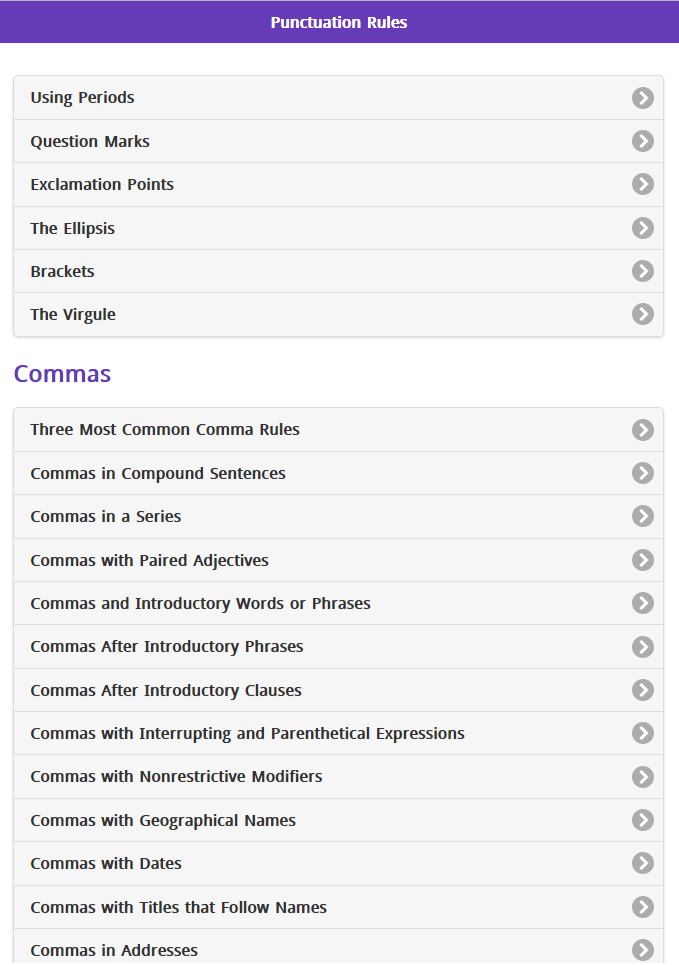Choose the Commas in Addresses entry
Screen dimensions: 679x965
[x=339, y=947]
